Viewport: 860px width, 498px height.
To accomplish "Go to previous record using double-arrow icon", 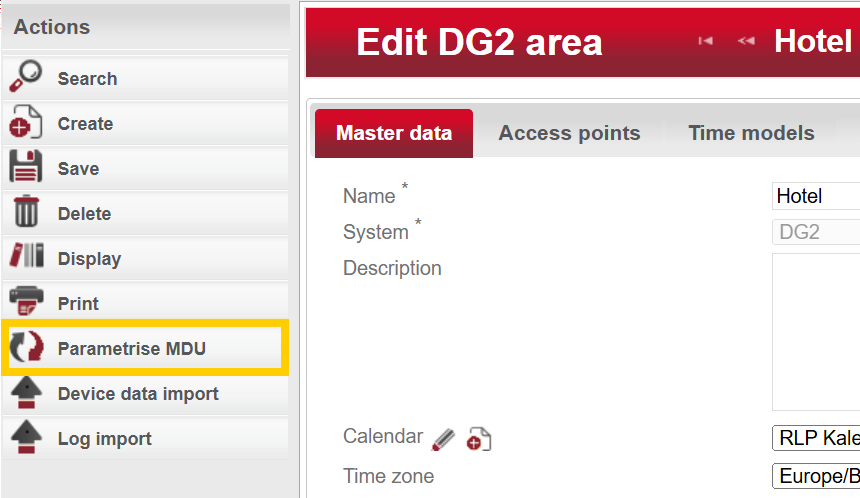I will (x=746, y=41).
